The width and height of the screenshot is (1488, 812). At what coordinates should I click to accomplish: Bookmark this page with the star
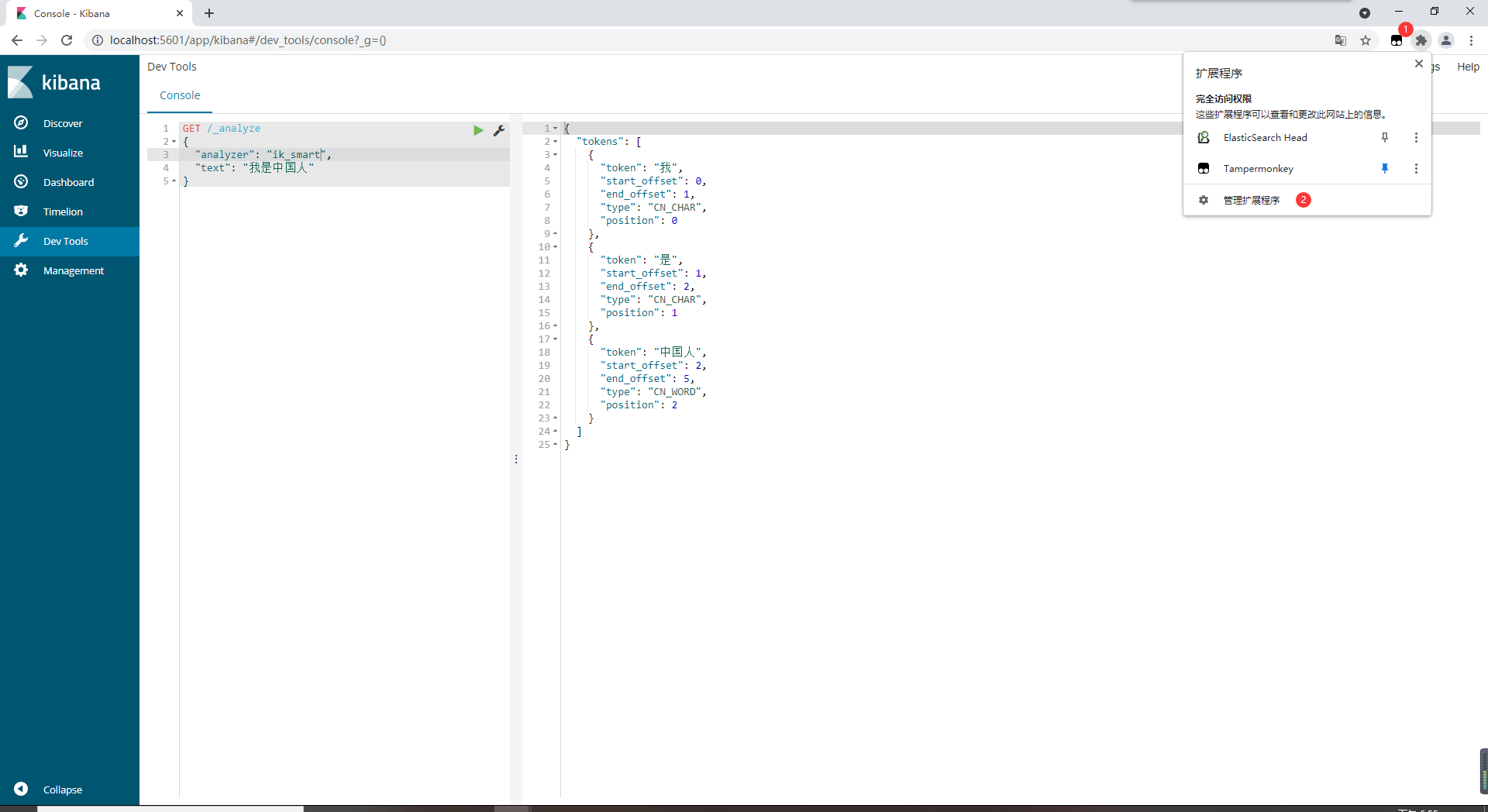[1366, 40]
